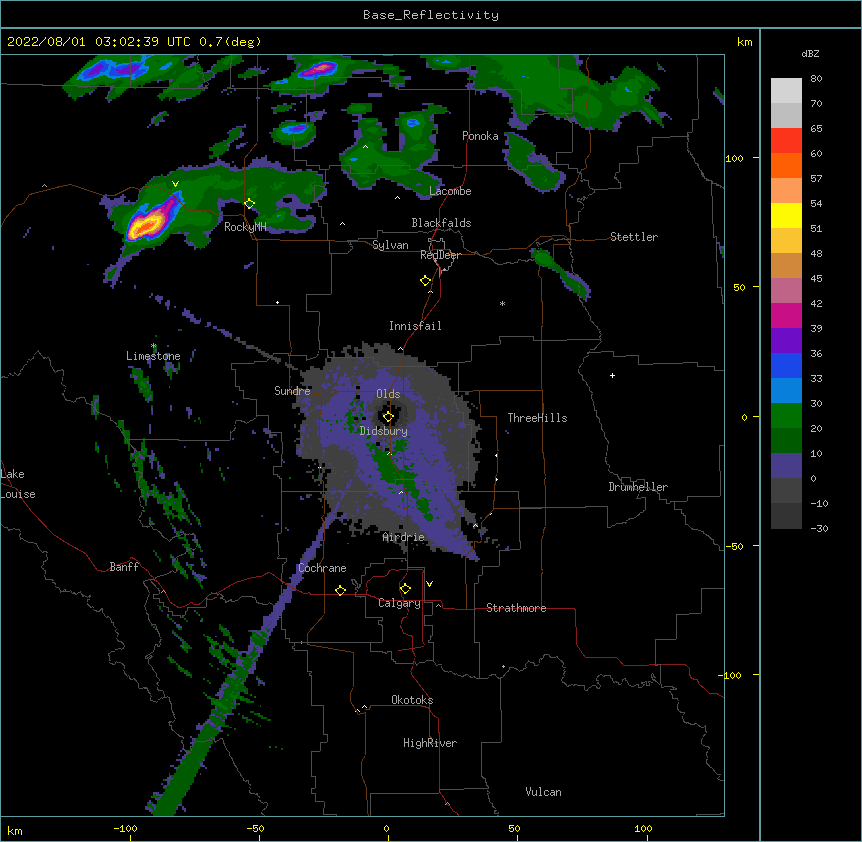Pick the red 60-65 dBZ legend swatch
Screen dimensions: 862x842
[786, 140]
